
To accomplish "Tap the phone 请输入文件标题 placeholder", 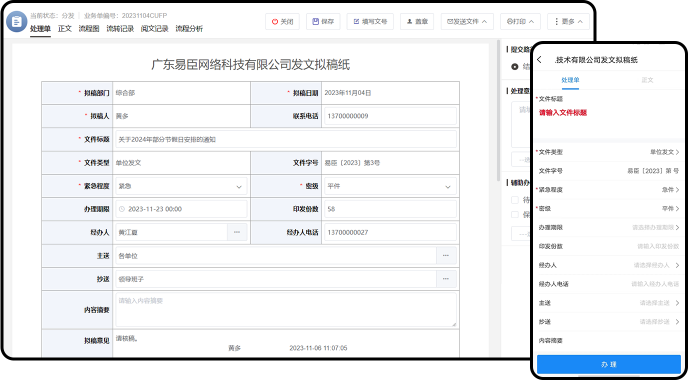I will coord(563,113).
